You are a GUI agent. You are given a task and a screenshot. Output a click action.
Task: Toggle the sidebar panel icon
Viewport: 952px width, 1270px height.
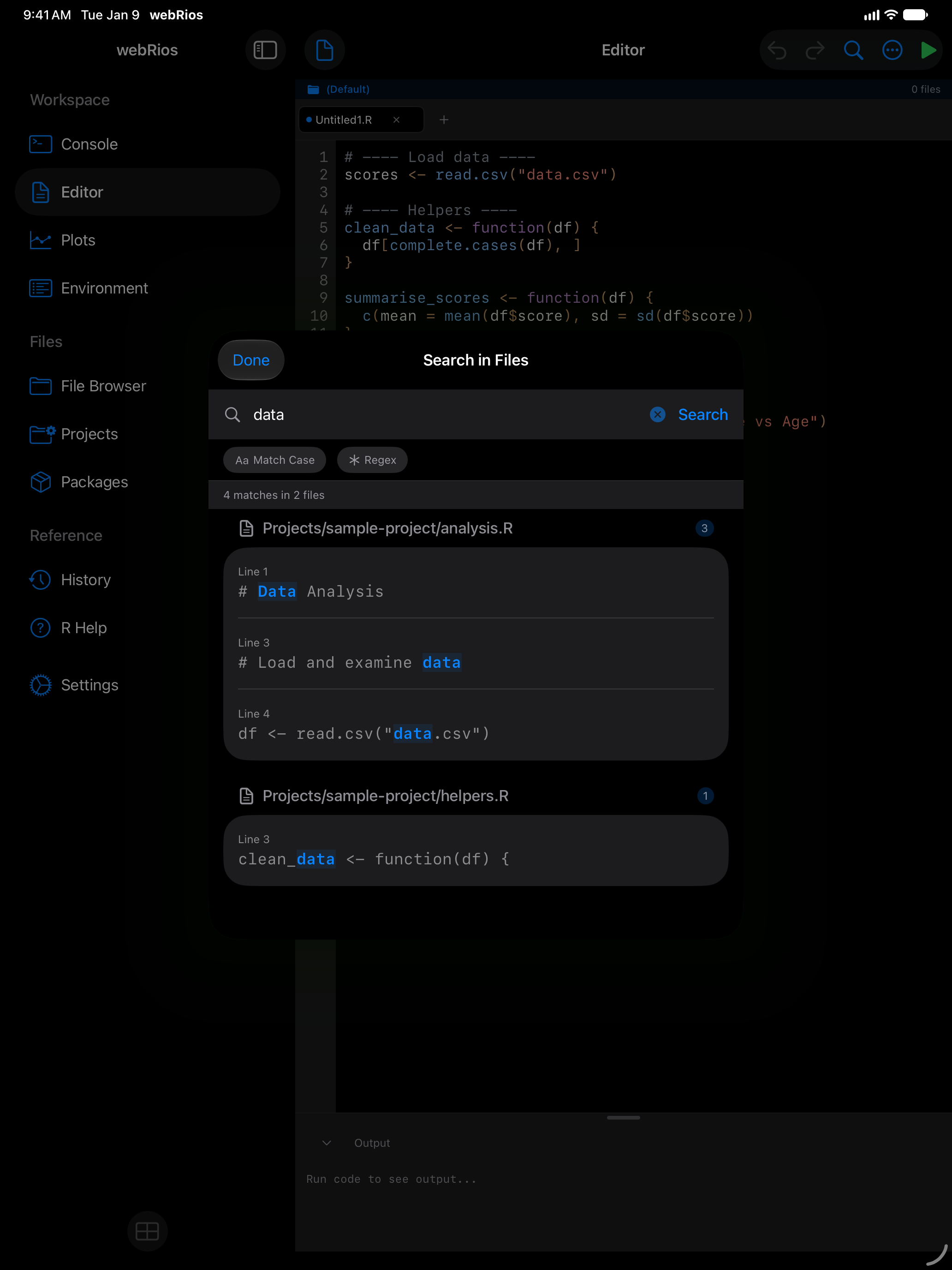coord(265,50)
